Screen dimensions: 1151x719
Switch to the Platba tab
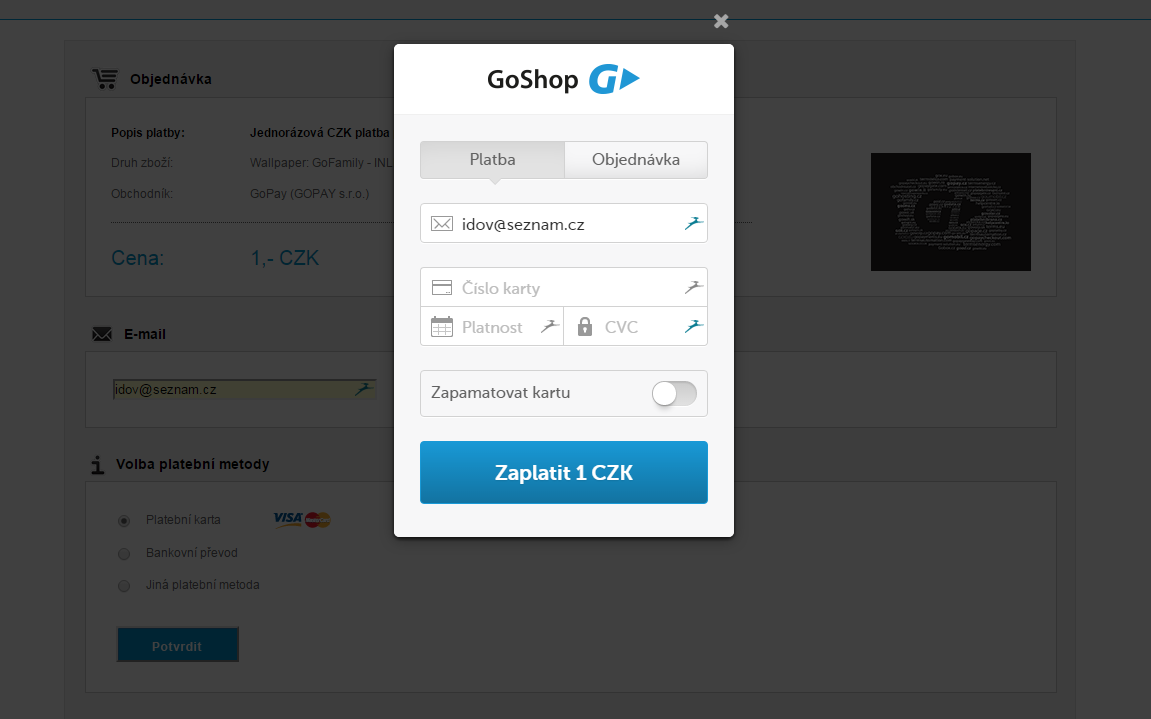click(x=493, y=159)
